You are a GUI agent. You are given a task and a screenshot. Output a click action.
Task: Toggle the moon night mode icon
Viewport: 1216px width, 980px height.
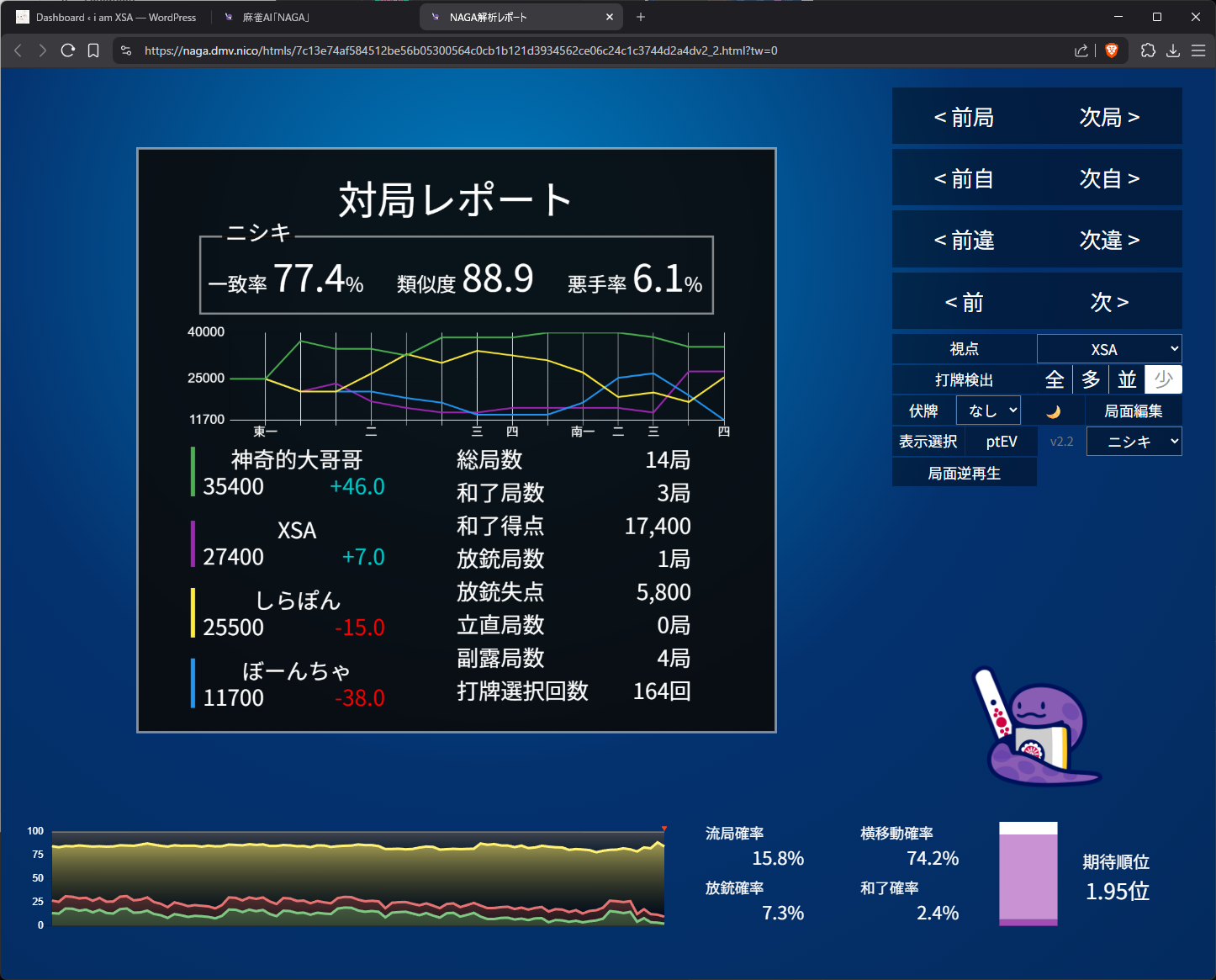(x=1053, y=411)
